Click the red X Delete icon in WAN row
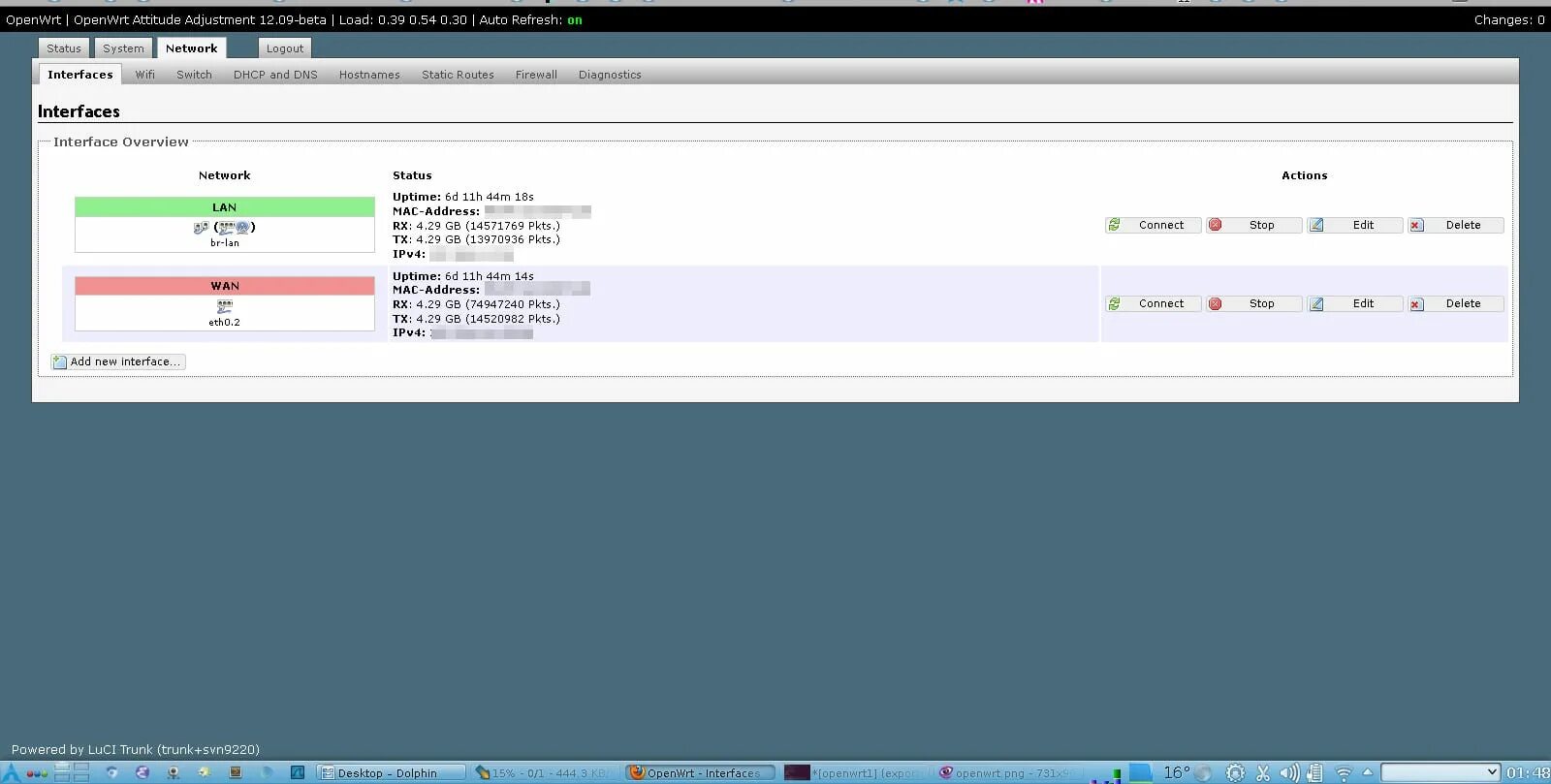 pyautogui.click(x=1416, y=304)
